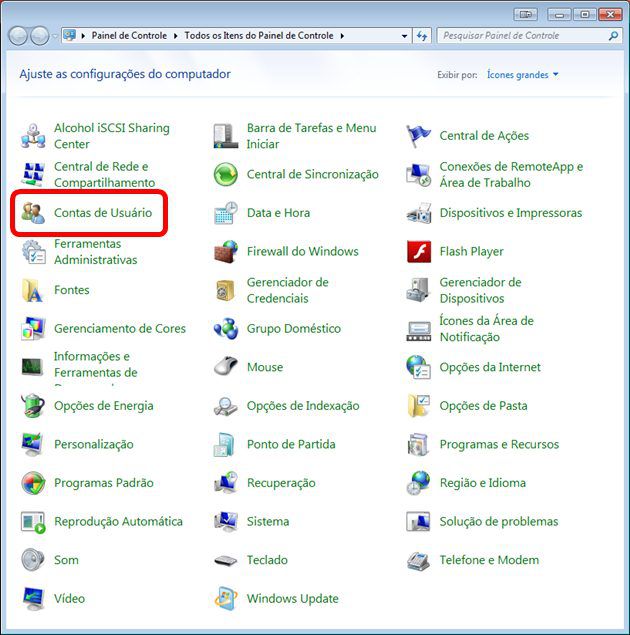Click the Painel de Controle breadcrumb

point(129,36)
